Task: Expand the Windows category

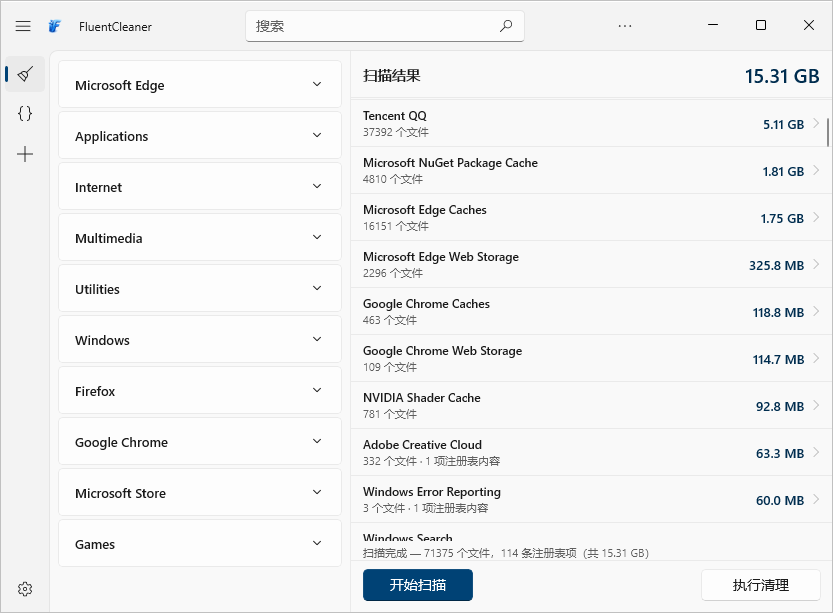Action: (x=200, y=339)
